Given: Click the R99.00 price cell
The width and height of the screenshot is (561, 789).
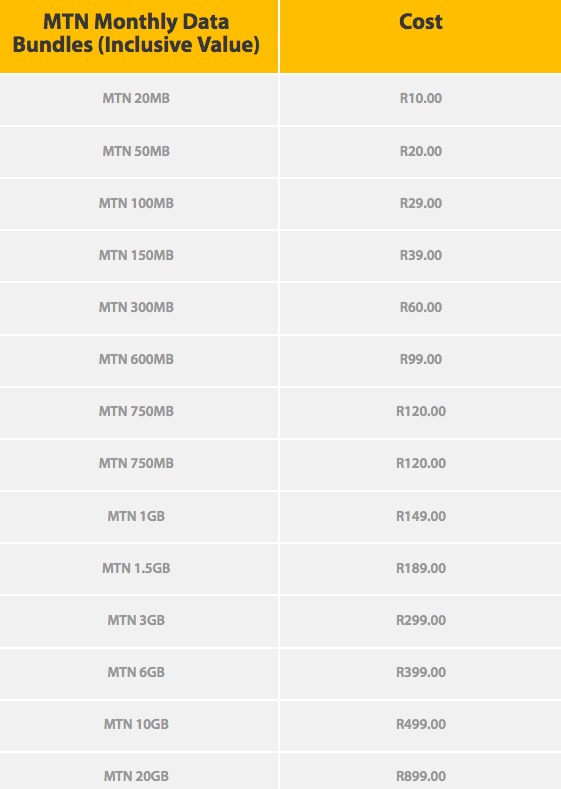Looking at the screenshot, I should 421,359.
